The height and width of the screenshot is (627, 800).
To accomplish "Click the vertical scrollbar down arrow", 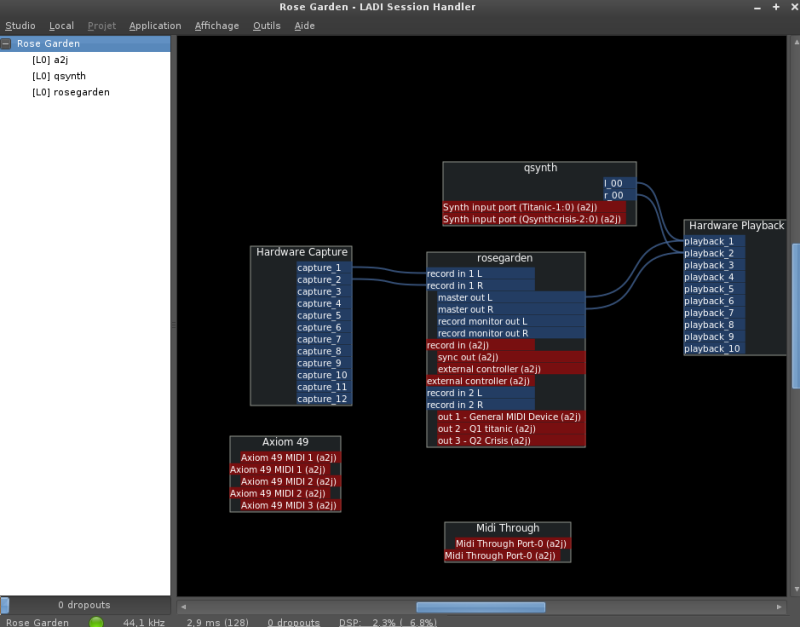I will (796, 589).
